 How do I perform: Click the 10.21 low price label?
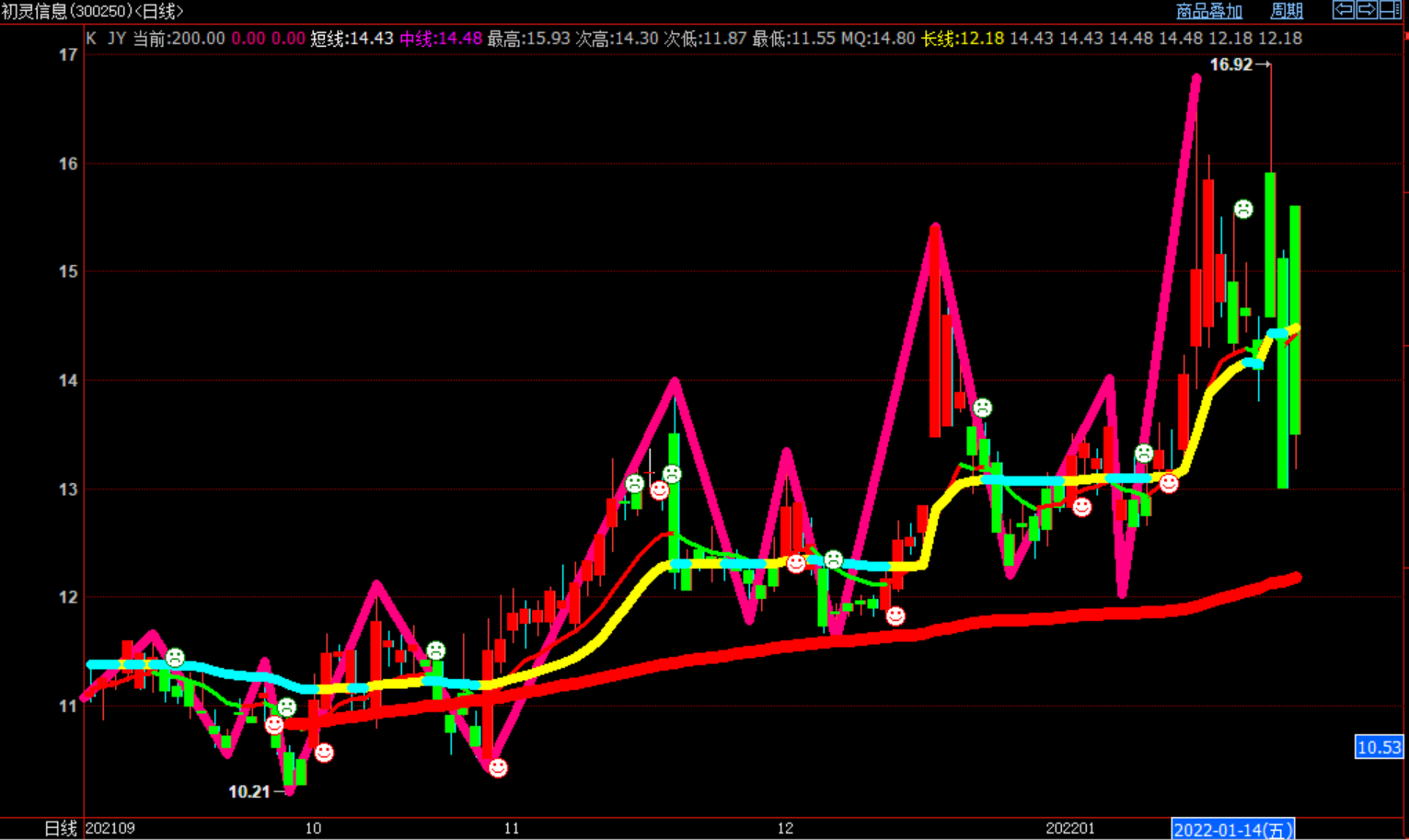click(x=249, y=791)
